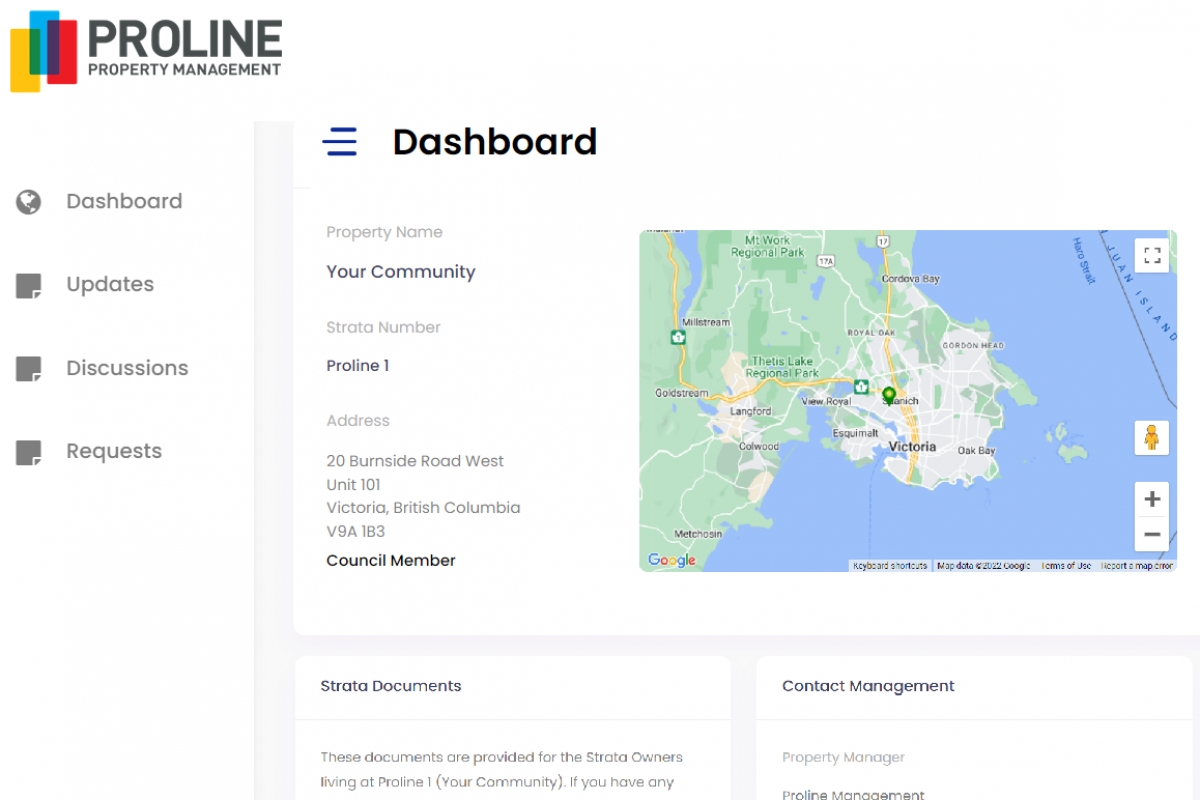The height and width of the screenshot is (800, 1200).
Task: Open the map Terms of Use link
Action: pos(1065,566)
